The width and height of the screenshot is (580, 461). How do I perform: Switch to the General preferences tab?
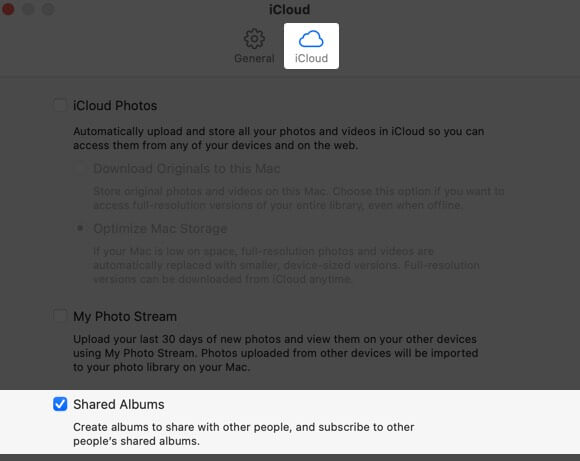[x=254, y=46]
